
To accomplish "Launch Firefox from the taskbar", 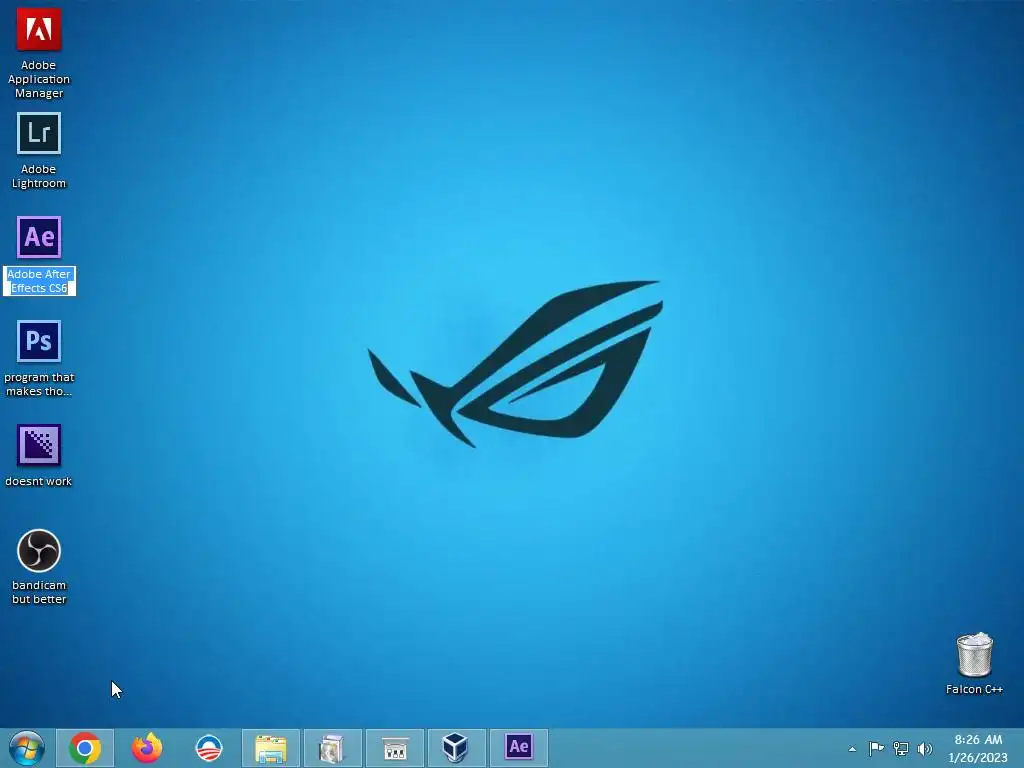I will 147,748.
